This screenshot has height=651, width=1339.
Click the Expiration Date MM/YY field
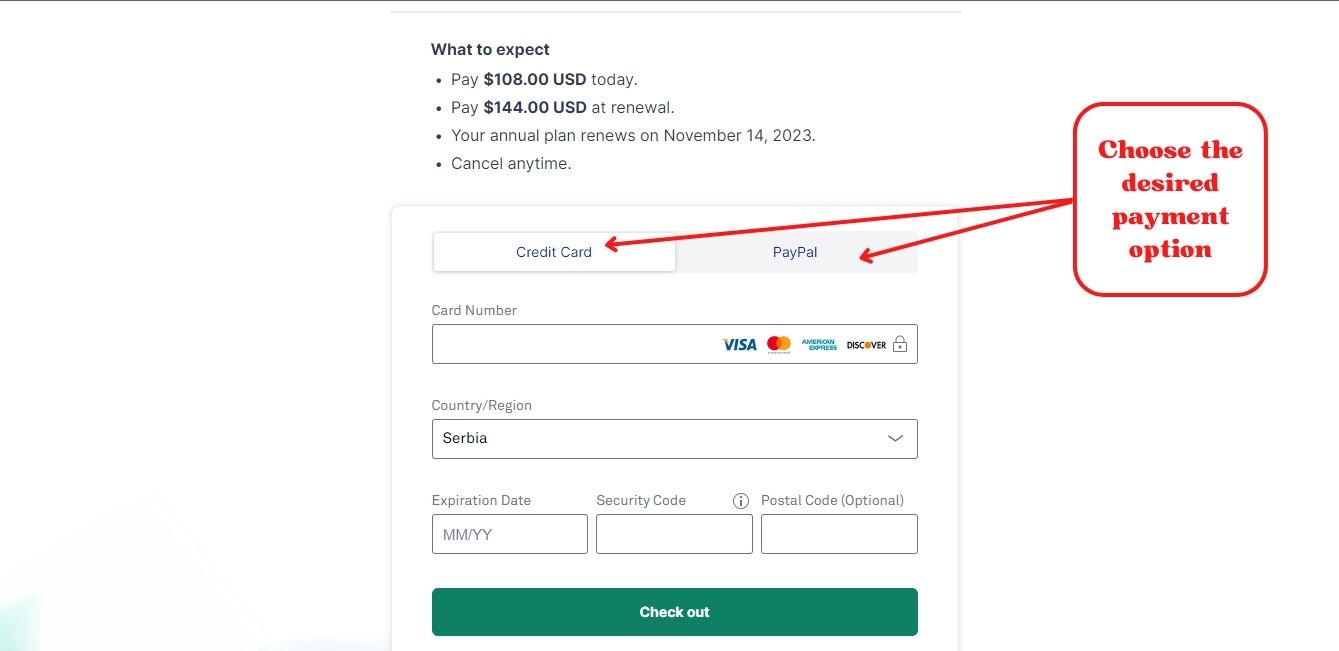pyautogui.click(x=509, y=534)
